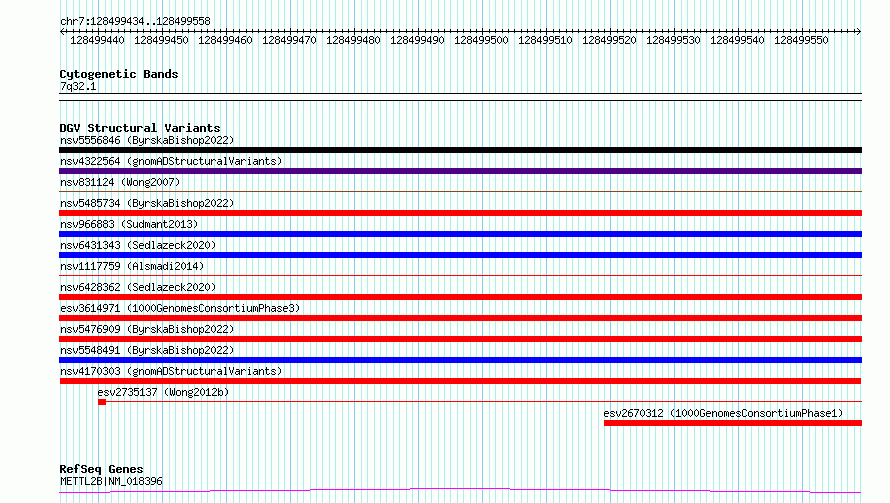The height and width of the screenshot is (503, 890).
Task: Click ruler position 128499480
Action: (x=353, y=40)
